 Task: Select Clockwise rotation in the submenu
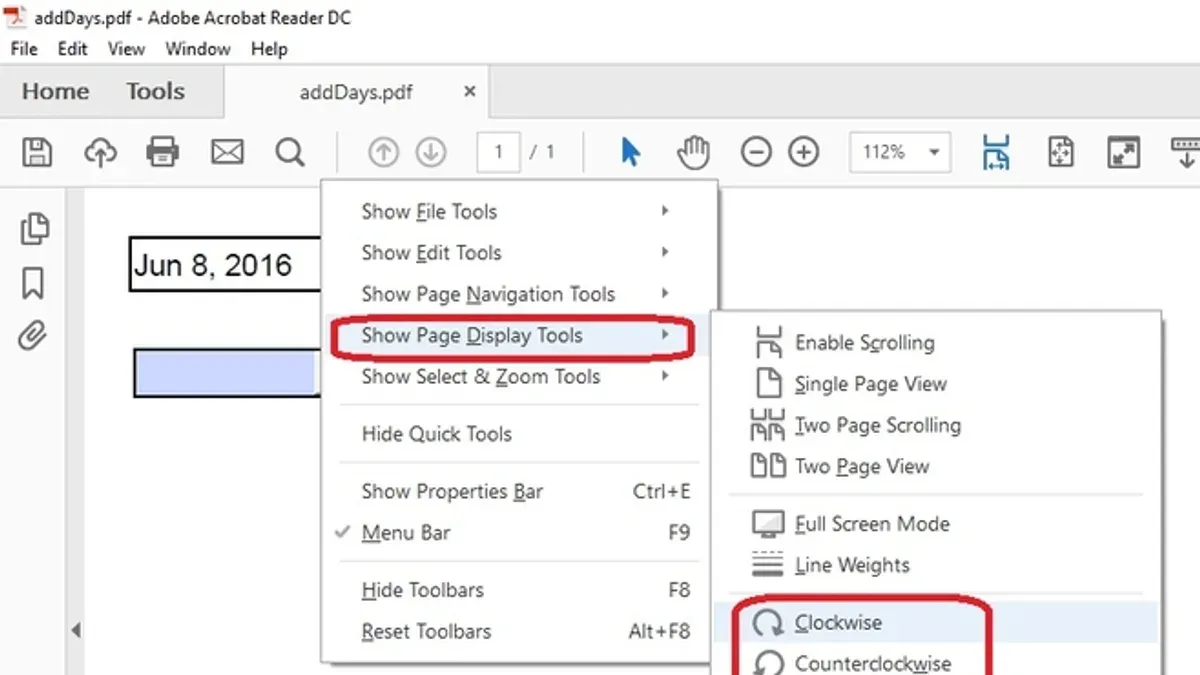coord(936,623)
